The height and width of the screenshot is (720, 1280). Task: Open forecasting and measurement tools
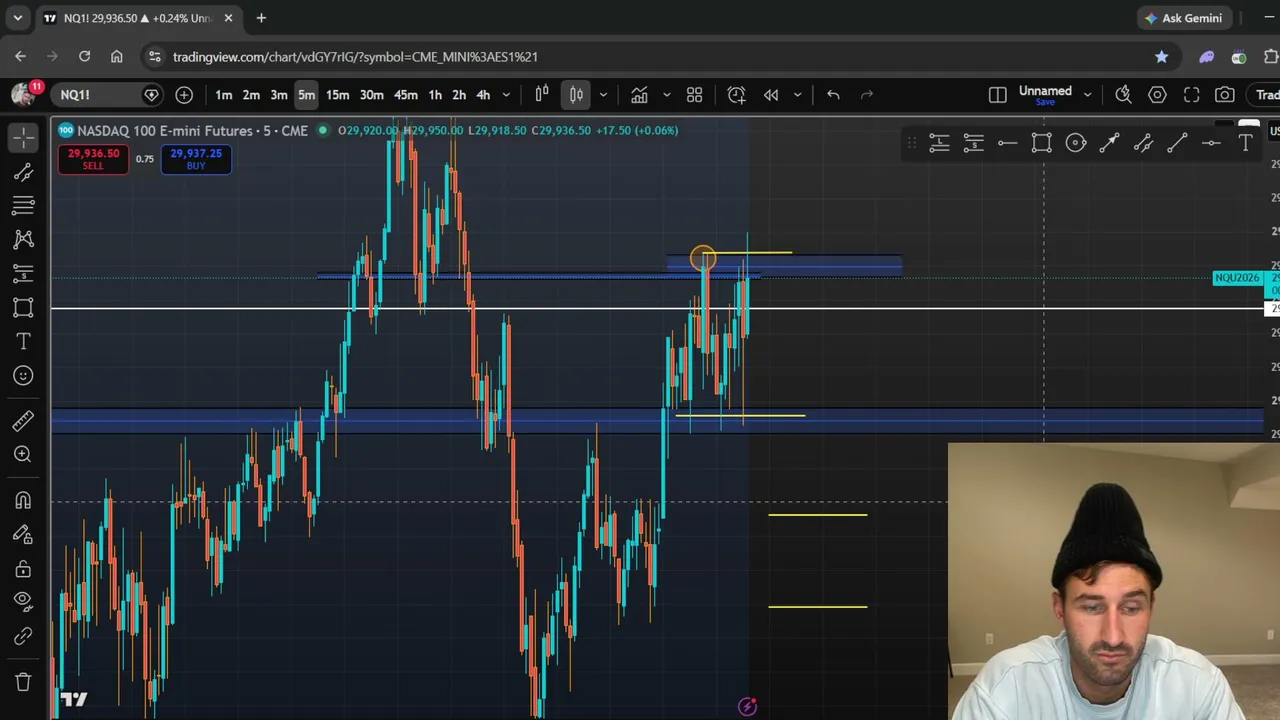coord(23,274)
